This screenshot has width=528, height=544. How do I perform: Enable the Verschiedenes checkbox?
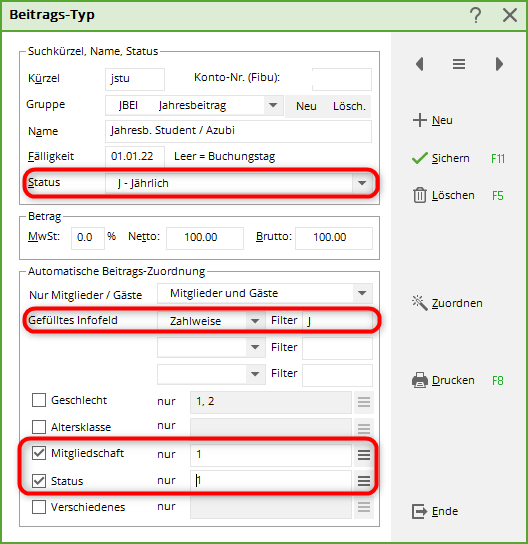39,507
